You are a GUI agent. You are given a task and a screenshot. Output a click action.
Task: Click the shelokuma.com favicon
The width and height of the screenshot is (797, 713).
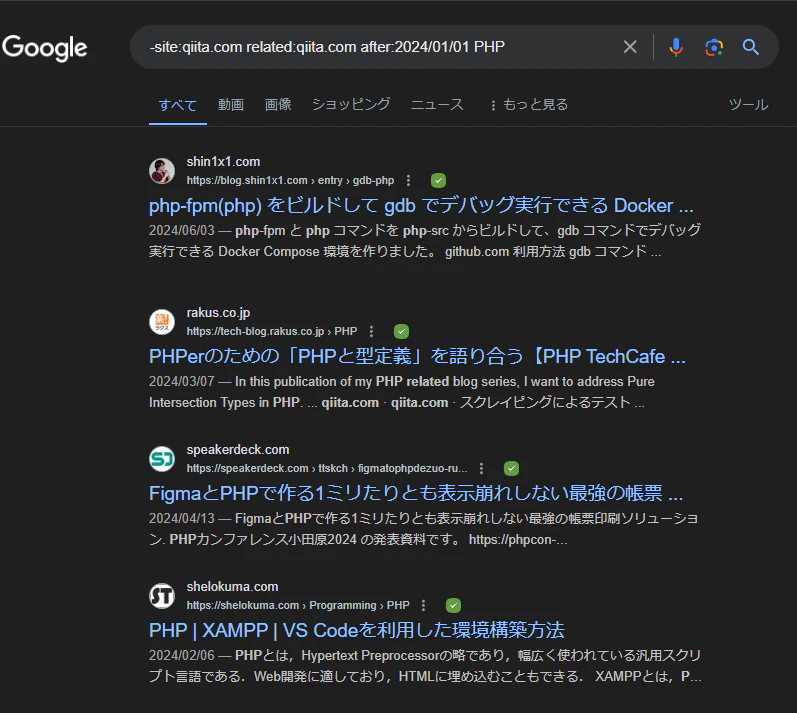coord(162,596)
